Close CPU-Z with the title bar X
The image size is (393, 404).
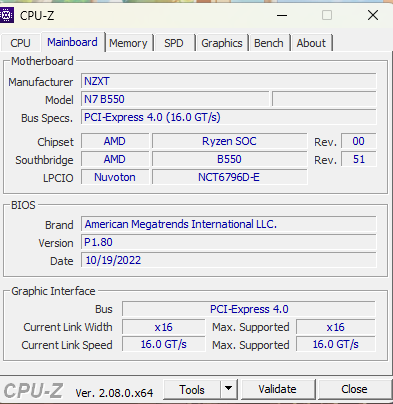(x=373, y=15)
